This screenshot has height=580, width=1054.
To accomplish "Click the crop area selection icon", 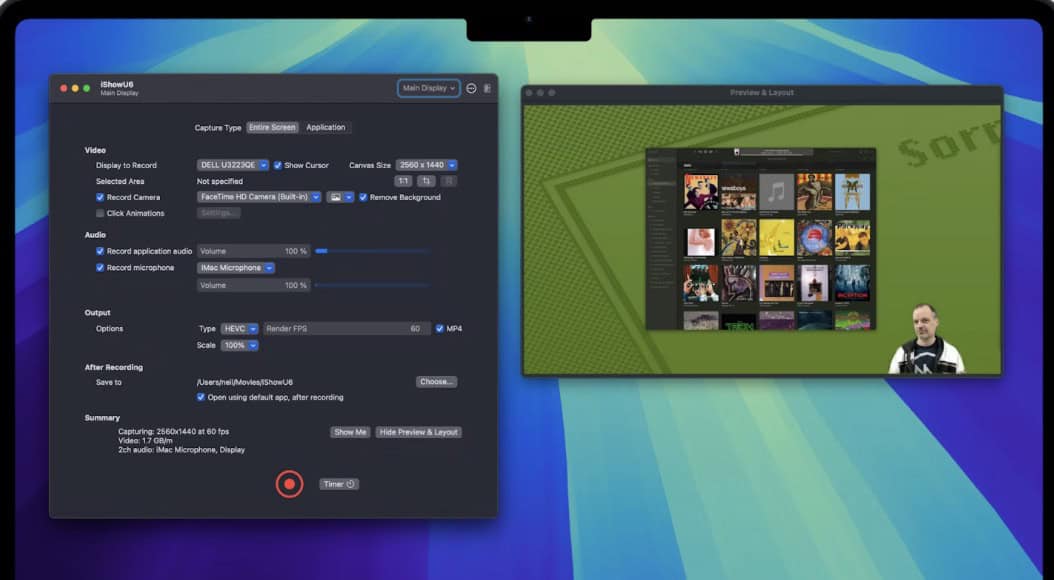I will click(x=426, y=181).
